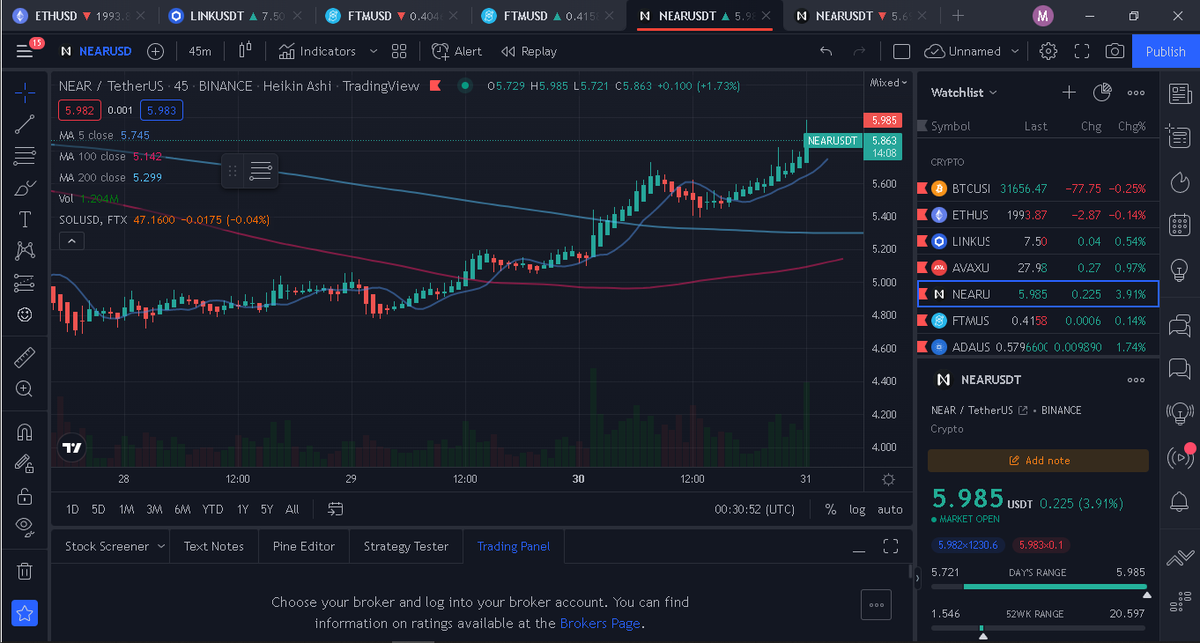The width and height of the screenshot is (1200, 643).
Task: Toggle magnet mode for drawings
Action: (x=25, y=432)
